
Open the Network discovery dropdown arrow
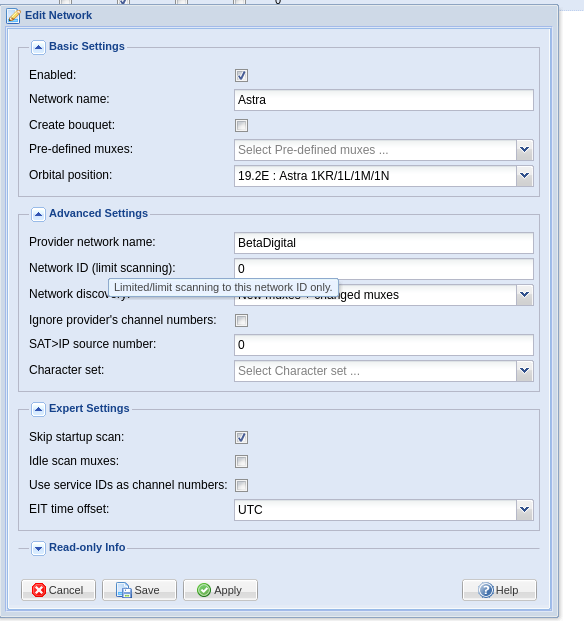point(525,295)
